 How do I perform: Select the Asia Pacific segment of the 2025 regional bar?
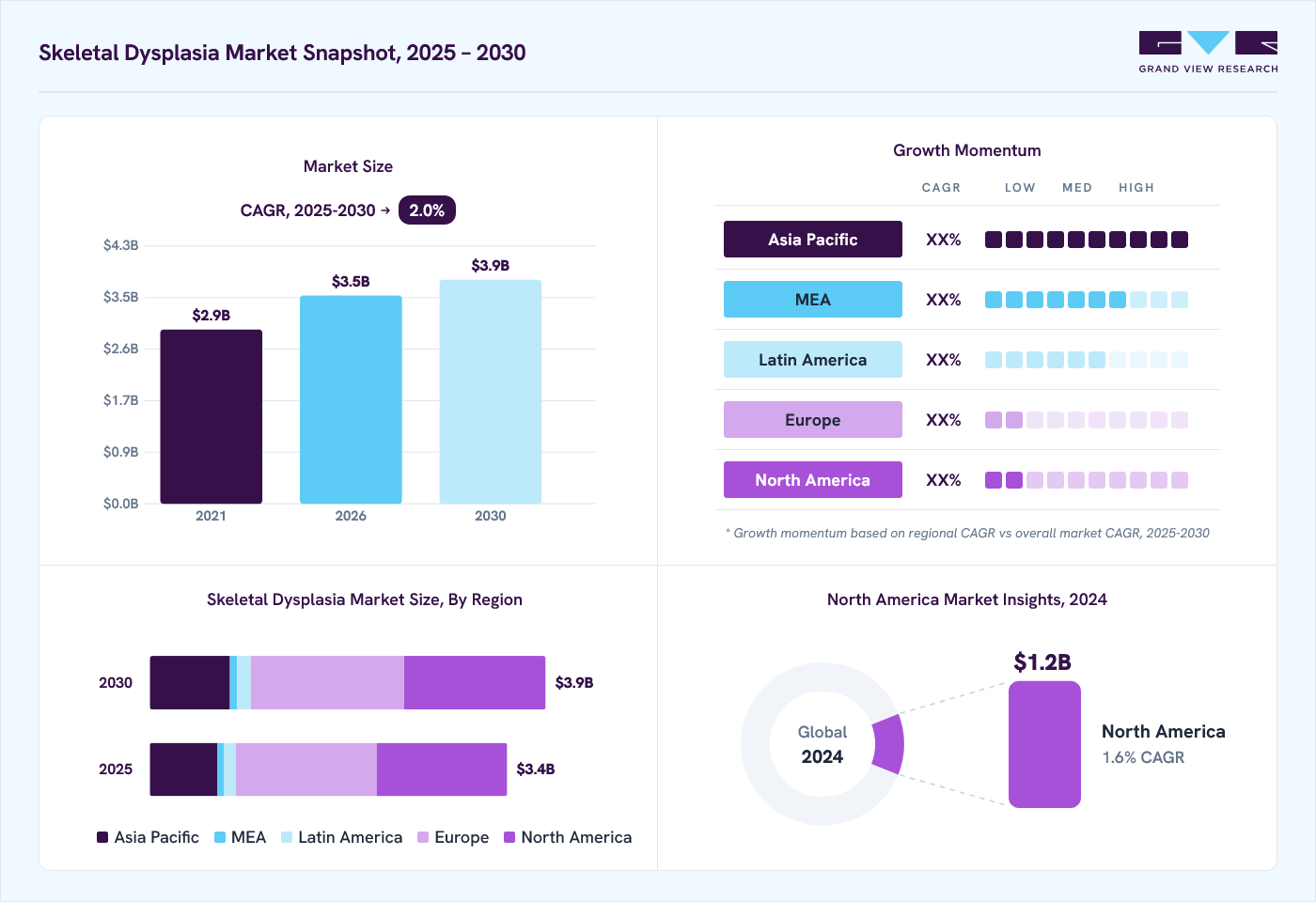tap(183, 770)
